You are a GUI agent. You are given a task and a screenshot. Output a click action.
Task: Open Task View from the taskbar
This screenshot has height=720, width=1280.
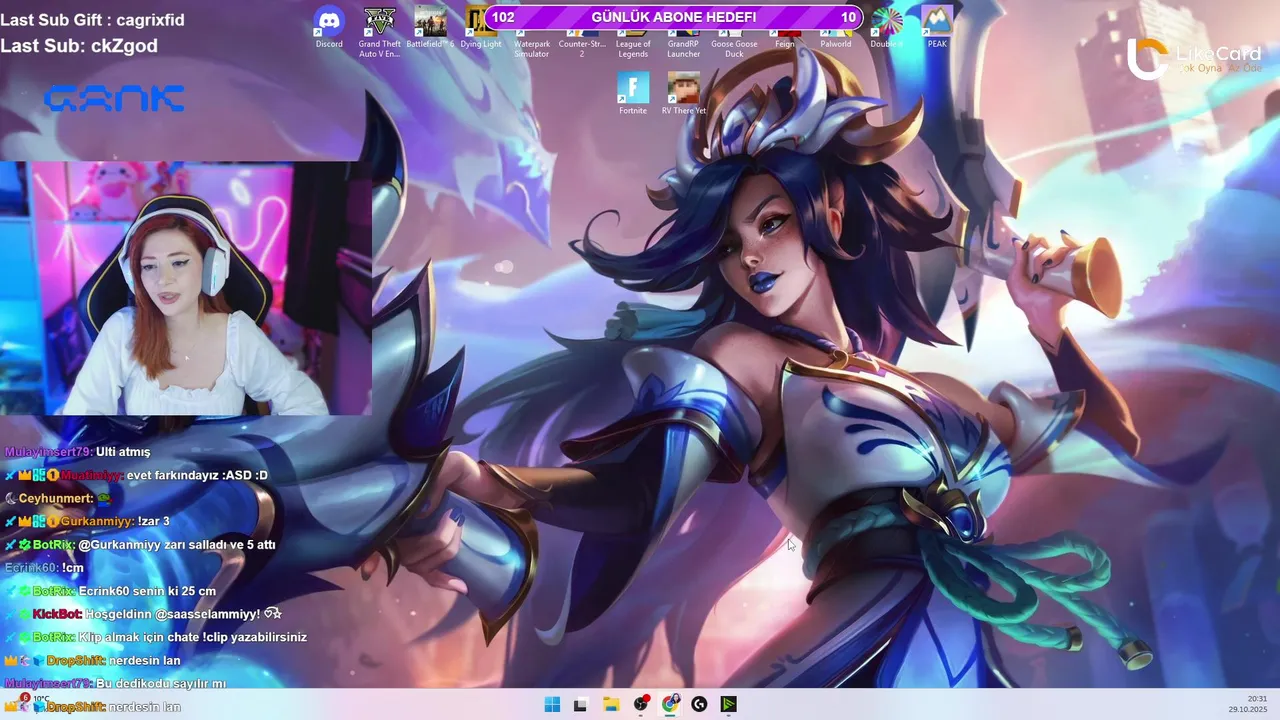coord(580,704)
